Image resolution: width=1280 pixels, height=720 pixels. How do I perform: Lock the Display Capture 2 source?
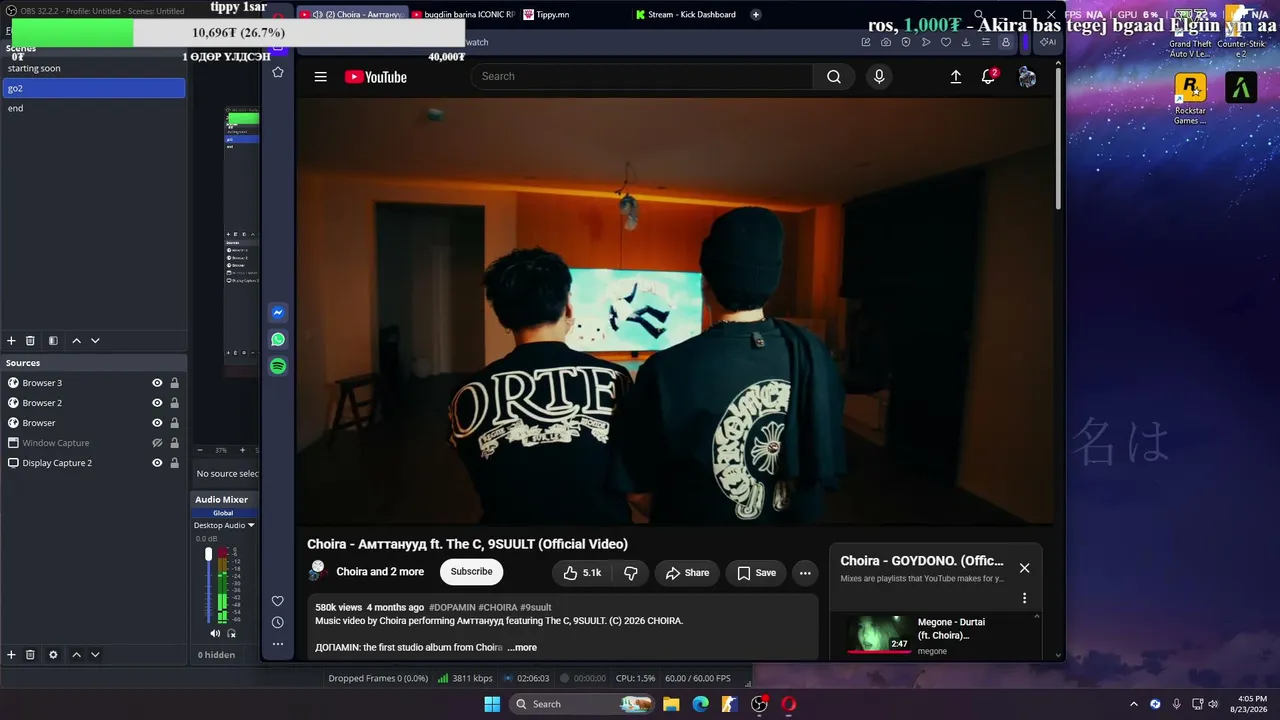tap(175, 463)
